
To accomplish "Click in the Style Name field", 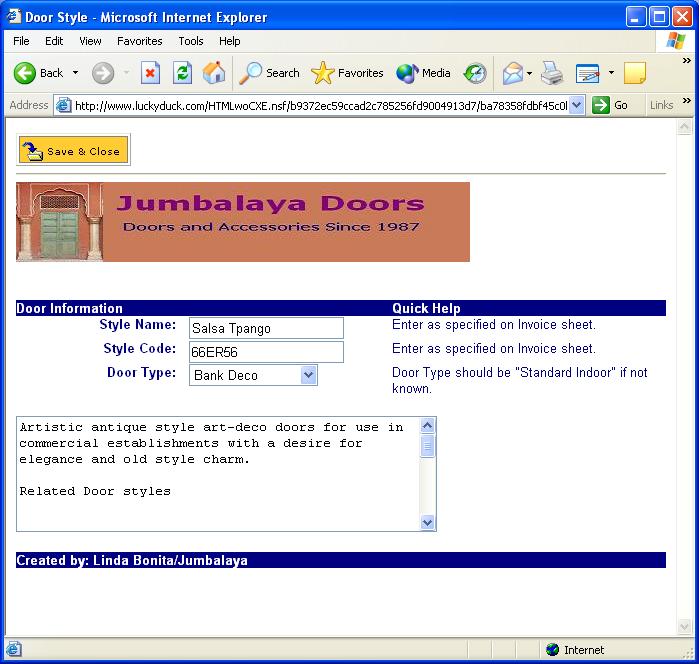I will click(266, 328).
